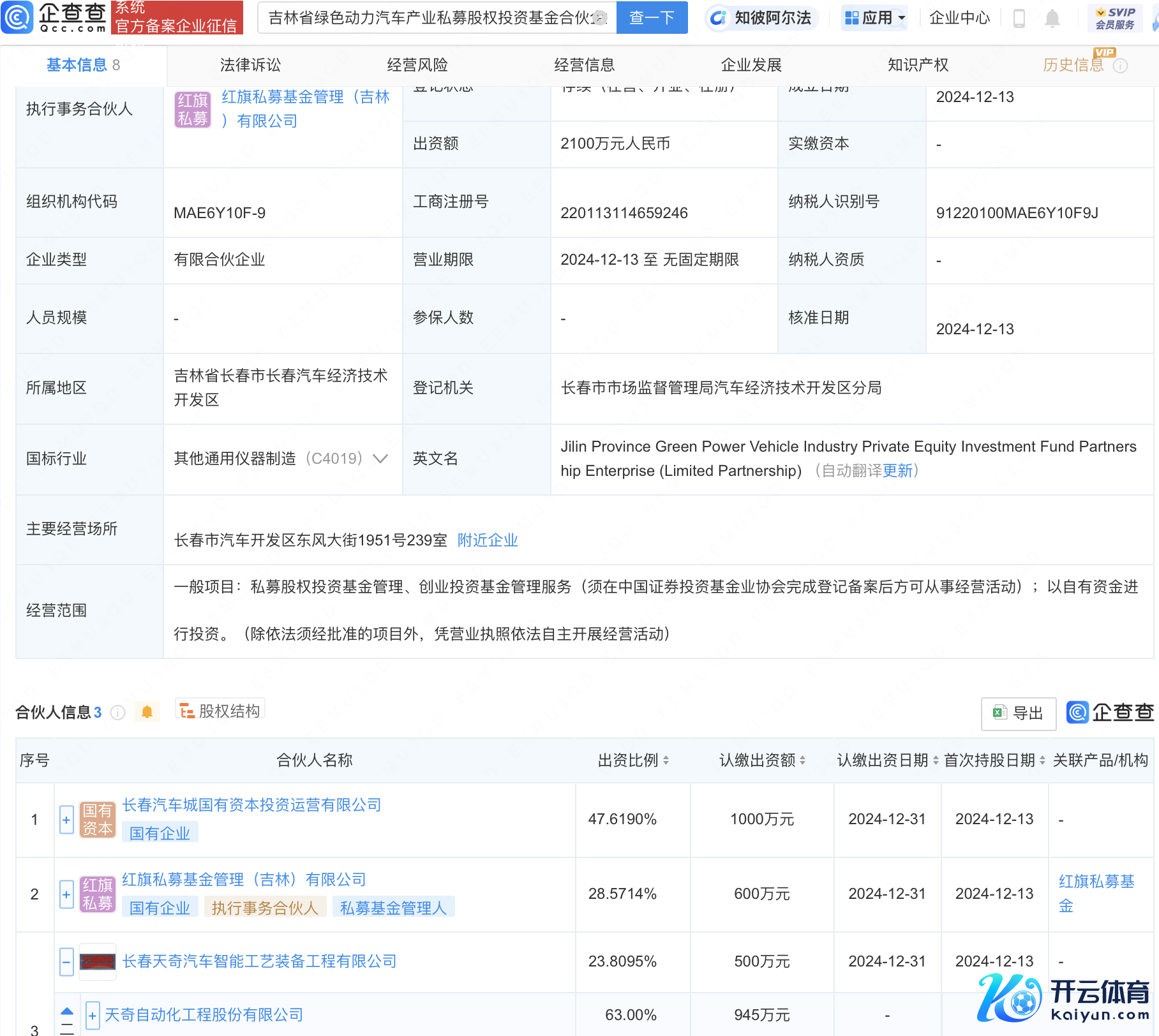Switch to 知识产权 tab

click(918, 65)
